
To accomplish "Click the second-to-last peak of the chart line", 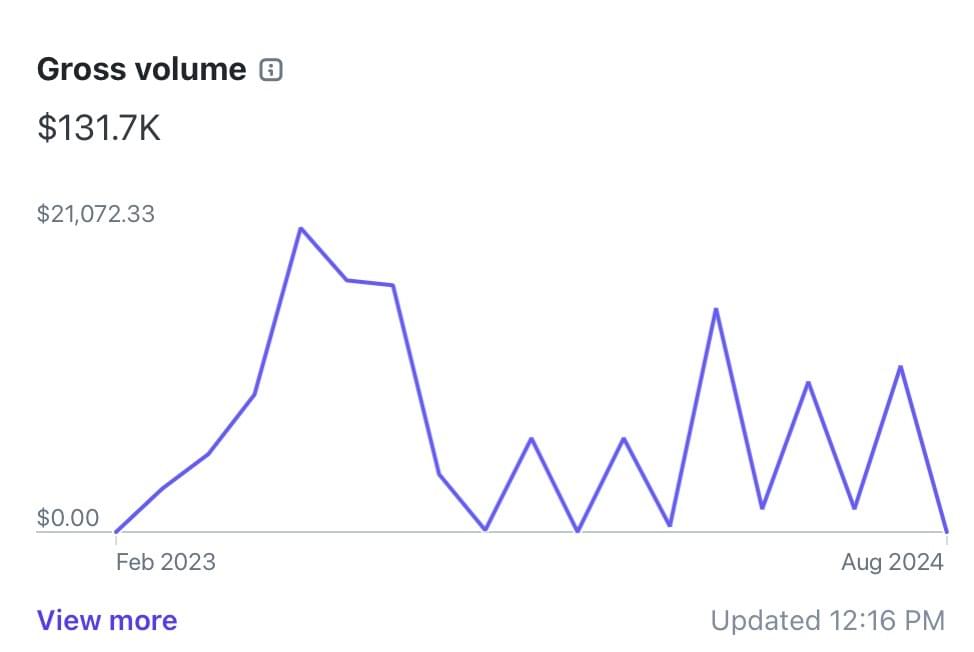I will tap(808, 382).
